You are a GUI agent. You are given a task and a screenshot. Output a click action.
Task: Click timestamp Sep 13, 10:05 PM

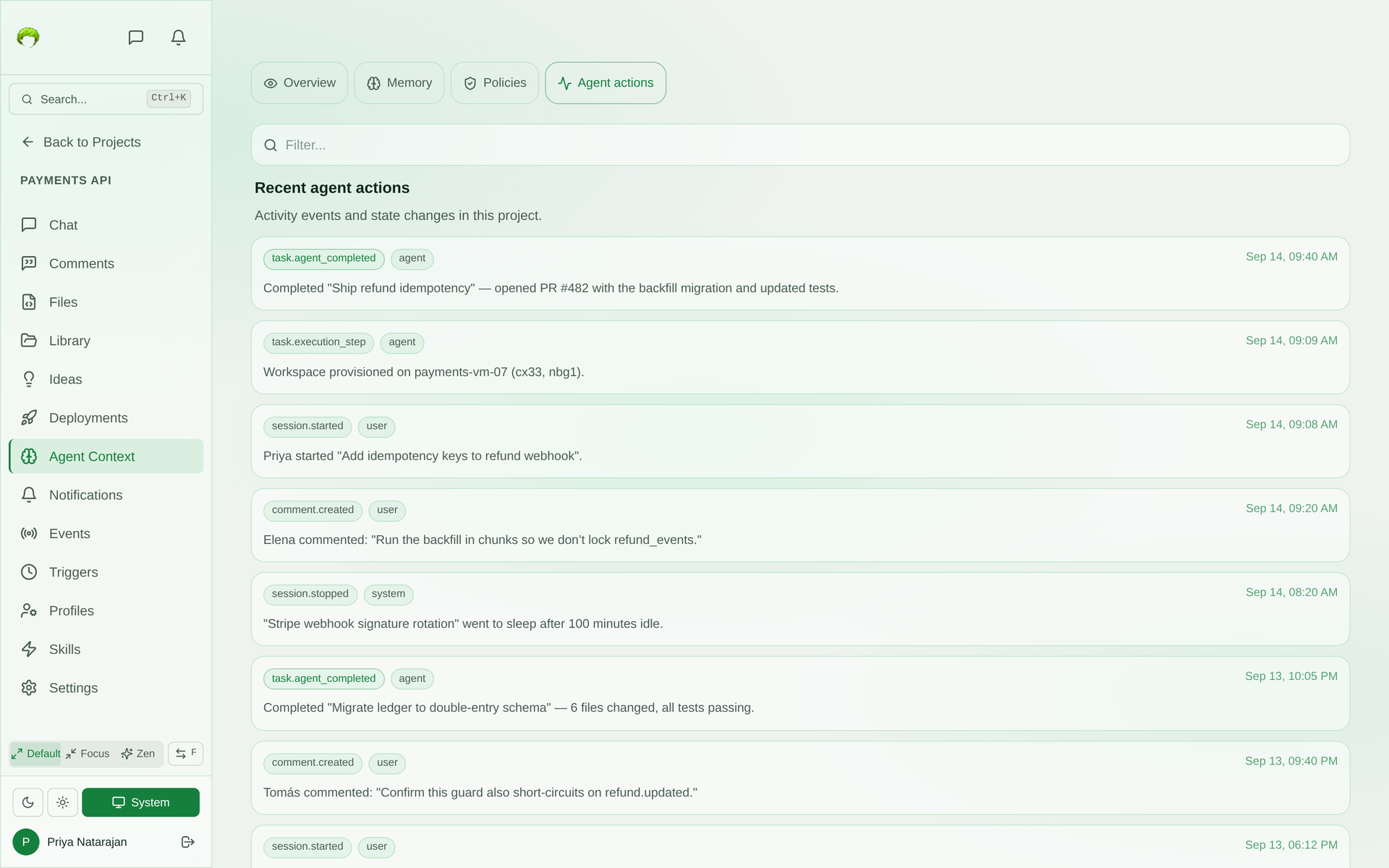1291,676
